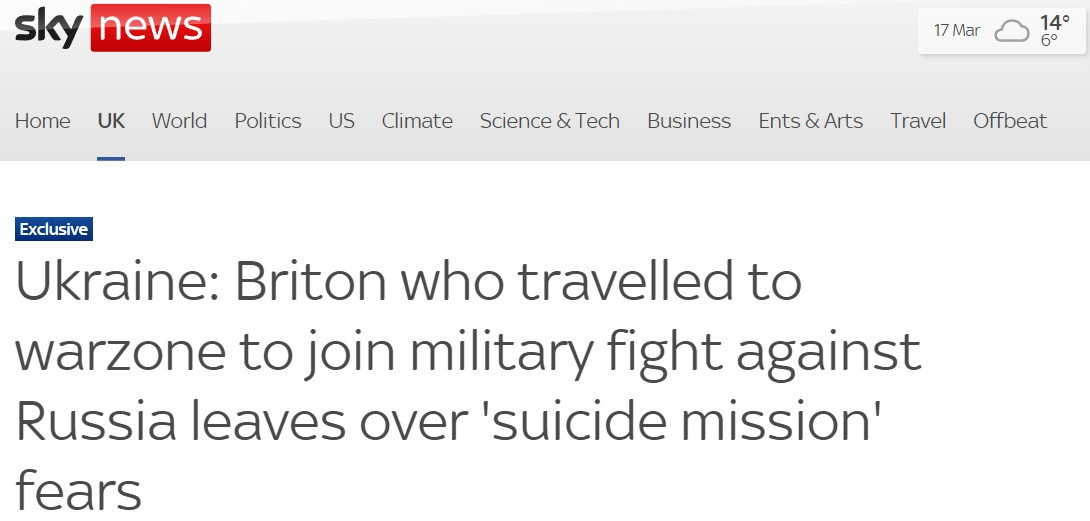Click the blue underline beneath UK tab
The width and height of the screenshot is (1090, 521).
[111, 158]
